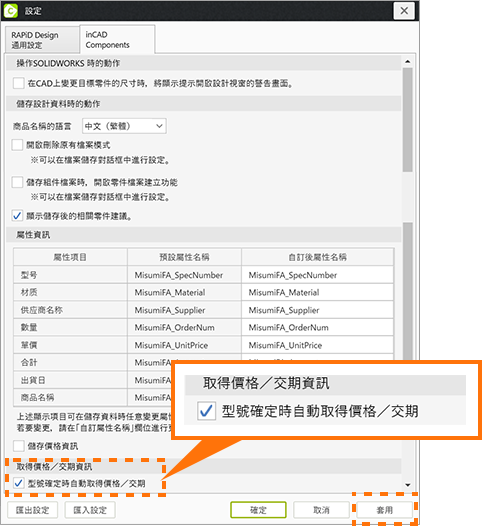Click the 預設屬性名稱 column header
Image resolution: width=482 pixels, height=526 pixels.
tap(184, 257)
